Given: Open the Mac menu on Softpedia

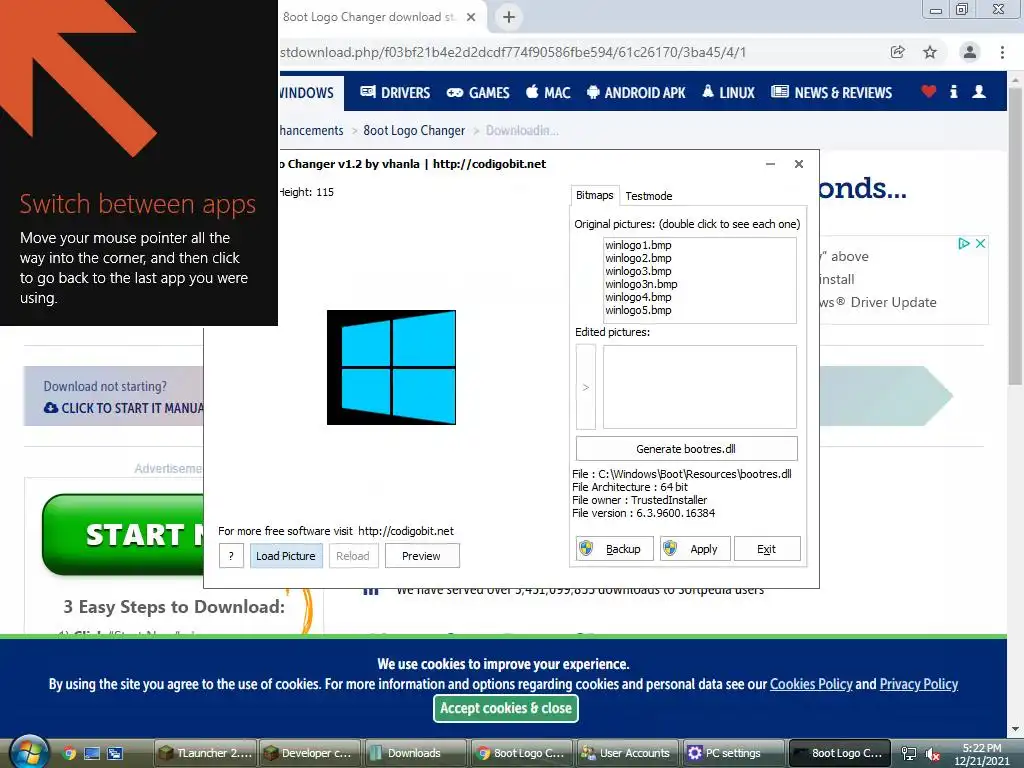Looking at the screenshot, I should [548, 92].
